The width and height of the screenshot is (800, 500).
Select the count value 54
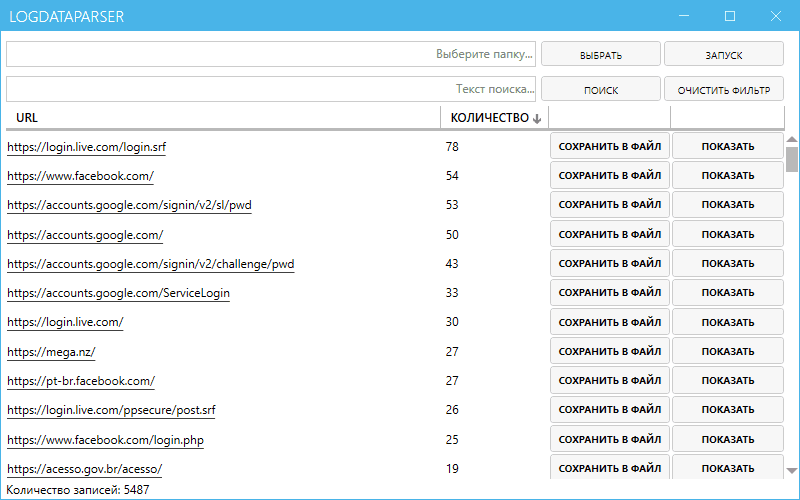(x=452, y=176)
